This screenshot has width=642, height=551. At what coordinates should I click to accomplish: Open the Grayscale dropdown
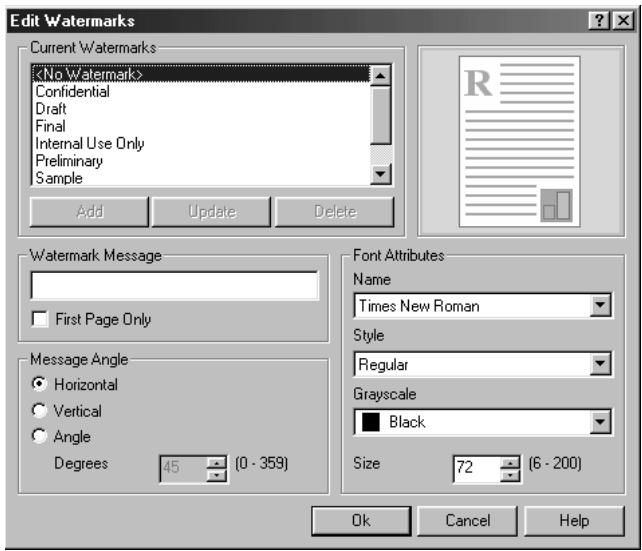pos(600,422)
